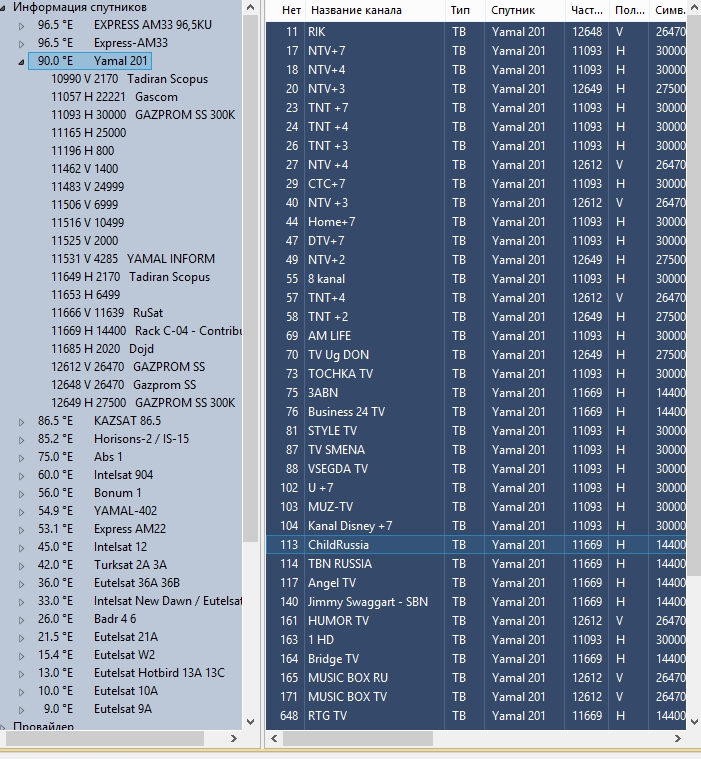Expand the Express-AM33 tree node

point(22,43)
